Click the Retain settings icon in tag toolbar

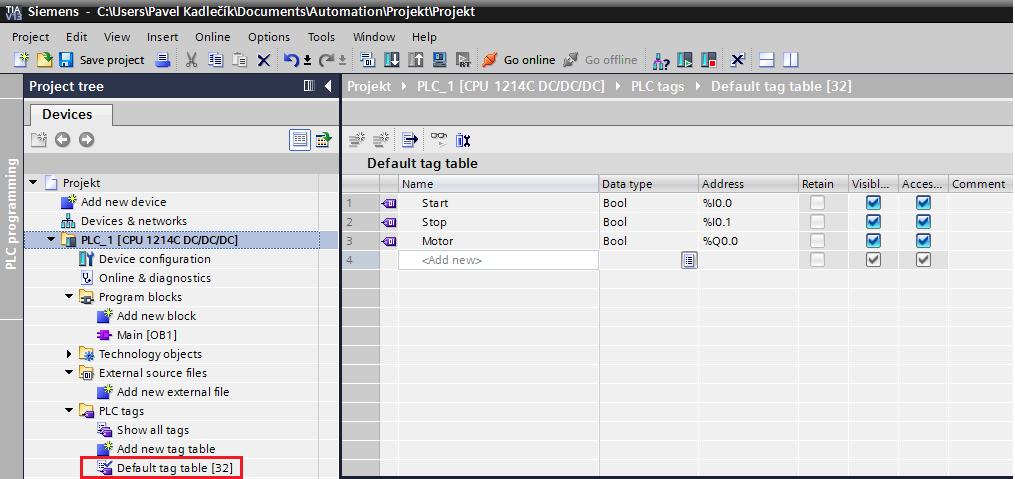coord(462,139)
